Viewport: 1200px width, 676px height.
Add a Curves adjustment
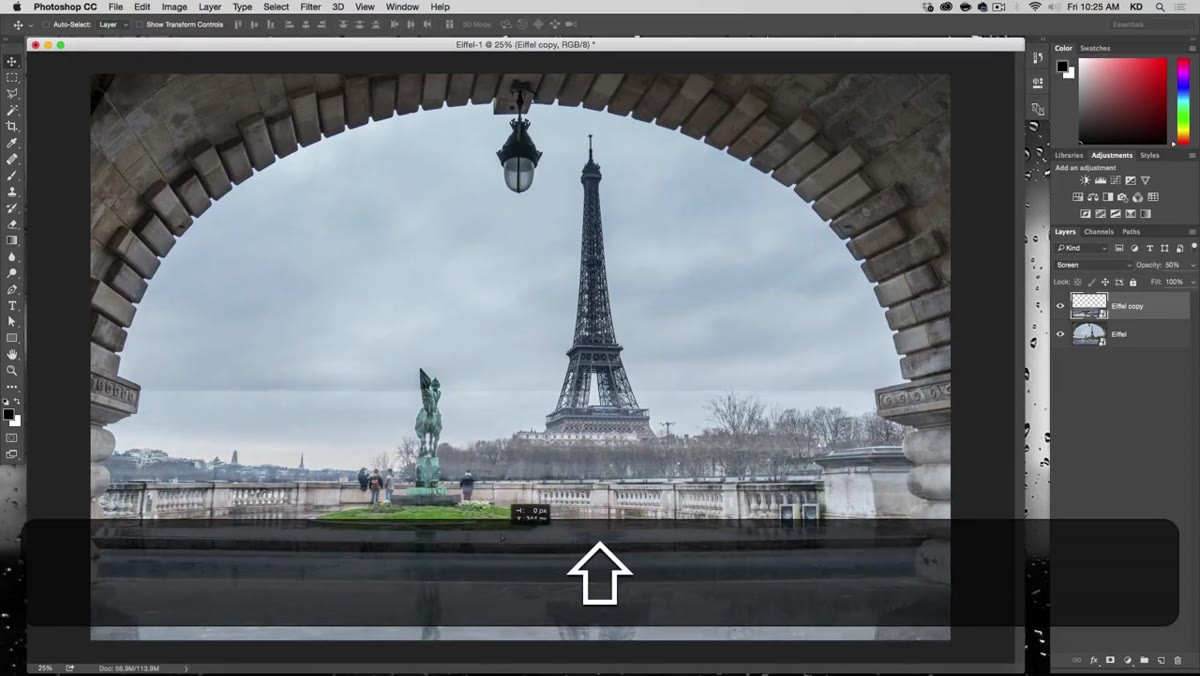point(1115,180)
